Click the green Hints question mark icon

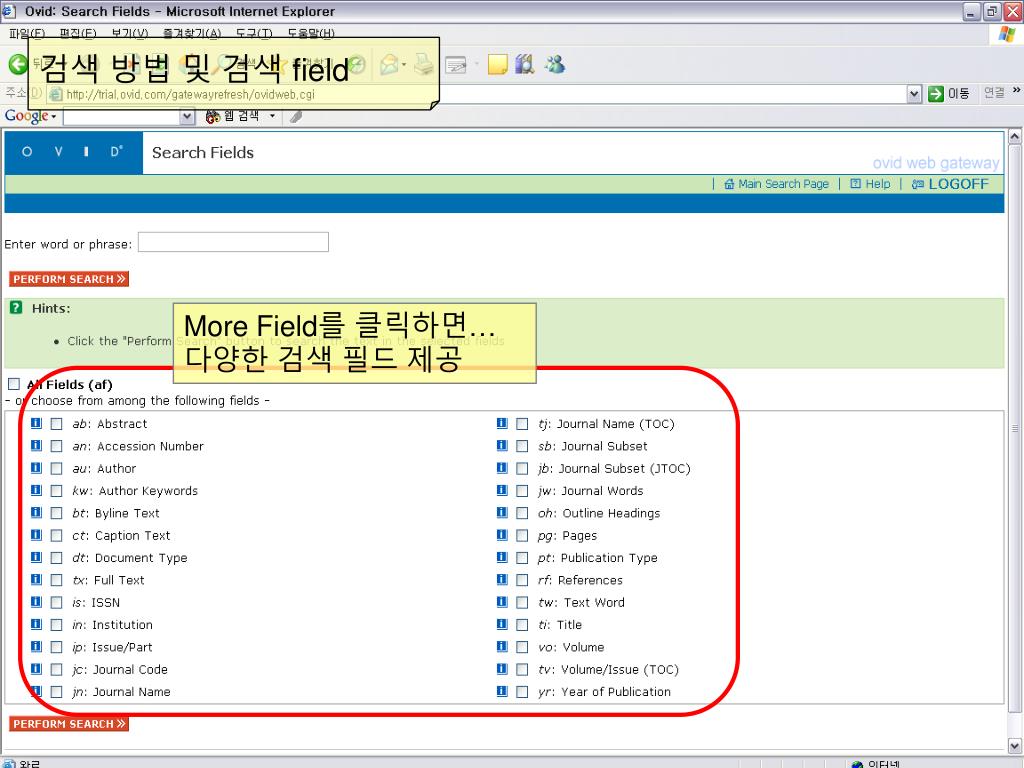(x=16, y=307)
